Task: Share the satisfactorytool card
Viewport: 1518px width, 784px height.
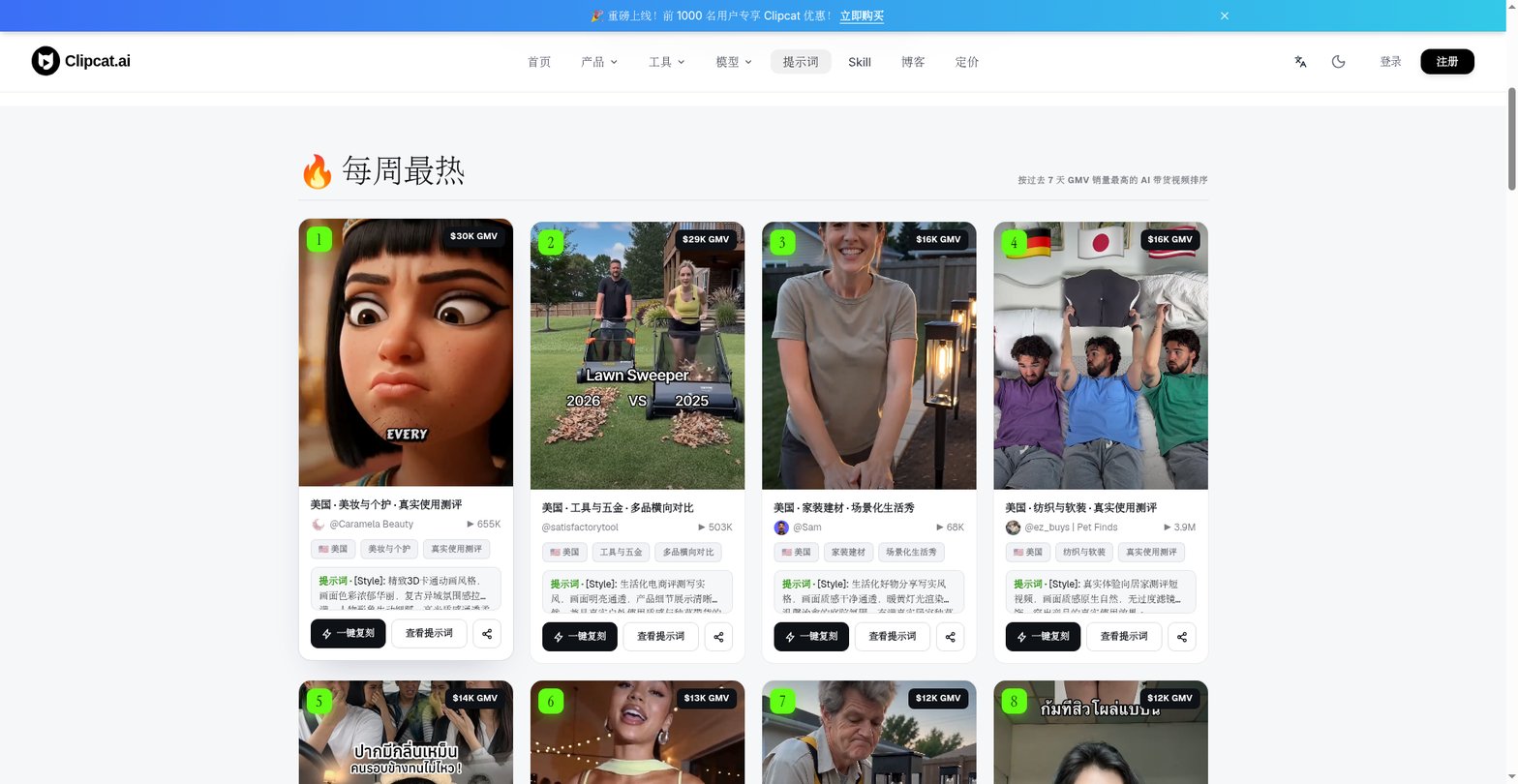Action: click(x=718, y=637)
